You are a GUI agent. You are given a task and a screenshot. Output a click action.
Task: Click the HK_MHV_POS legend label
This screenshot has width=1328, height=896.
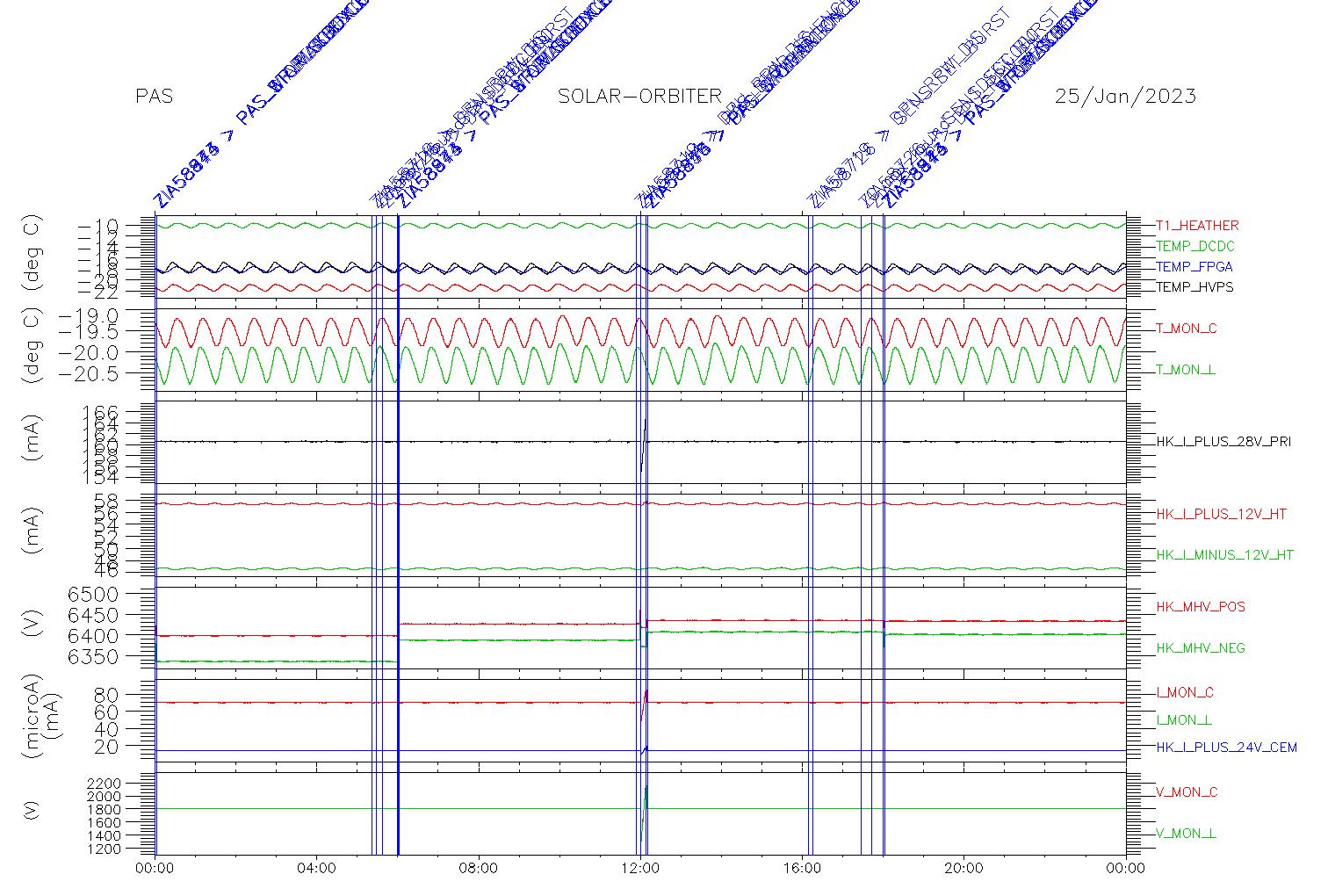click(1201, 607)
